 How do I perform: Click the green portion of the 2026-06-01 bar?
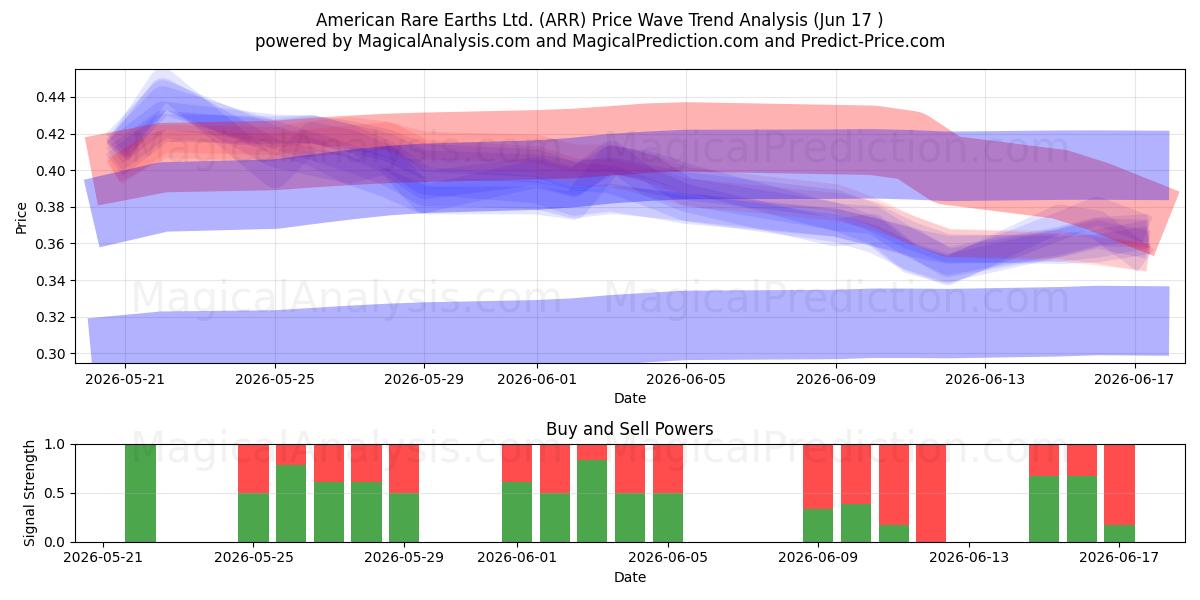tap(517, 512)
